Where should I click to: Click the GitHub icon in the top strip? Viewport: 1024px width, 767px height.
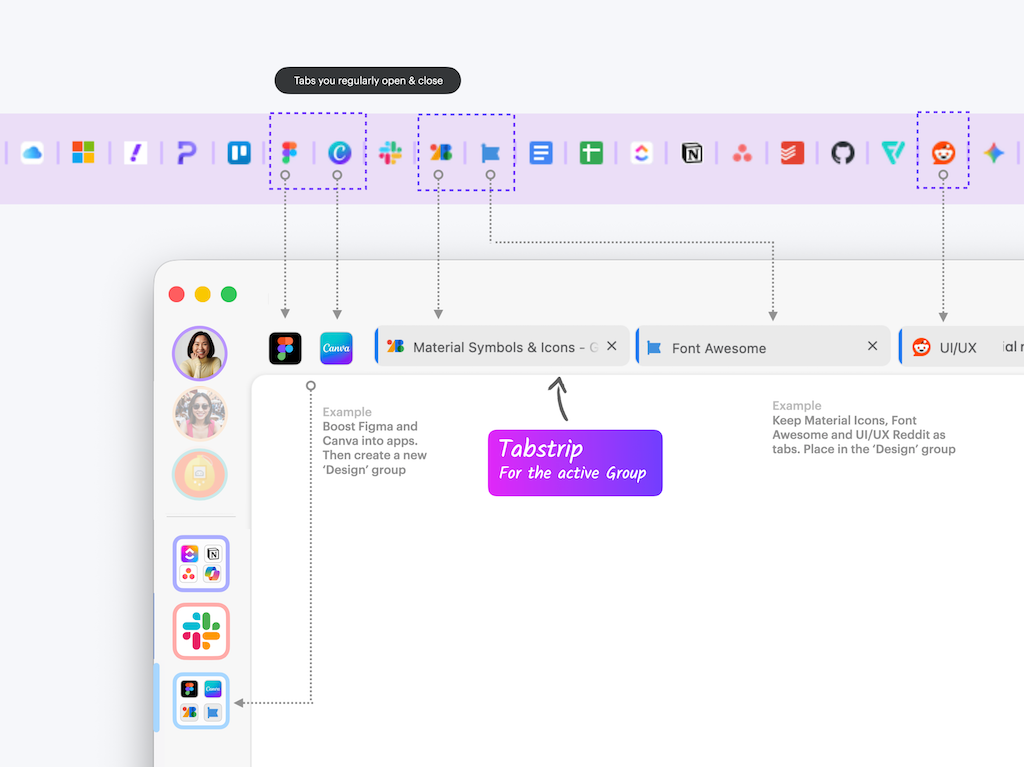point(843,153)
